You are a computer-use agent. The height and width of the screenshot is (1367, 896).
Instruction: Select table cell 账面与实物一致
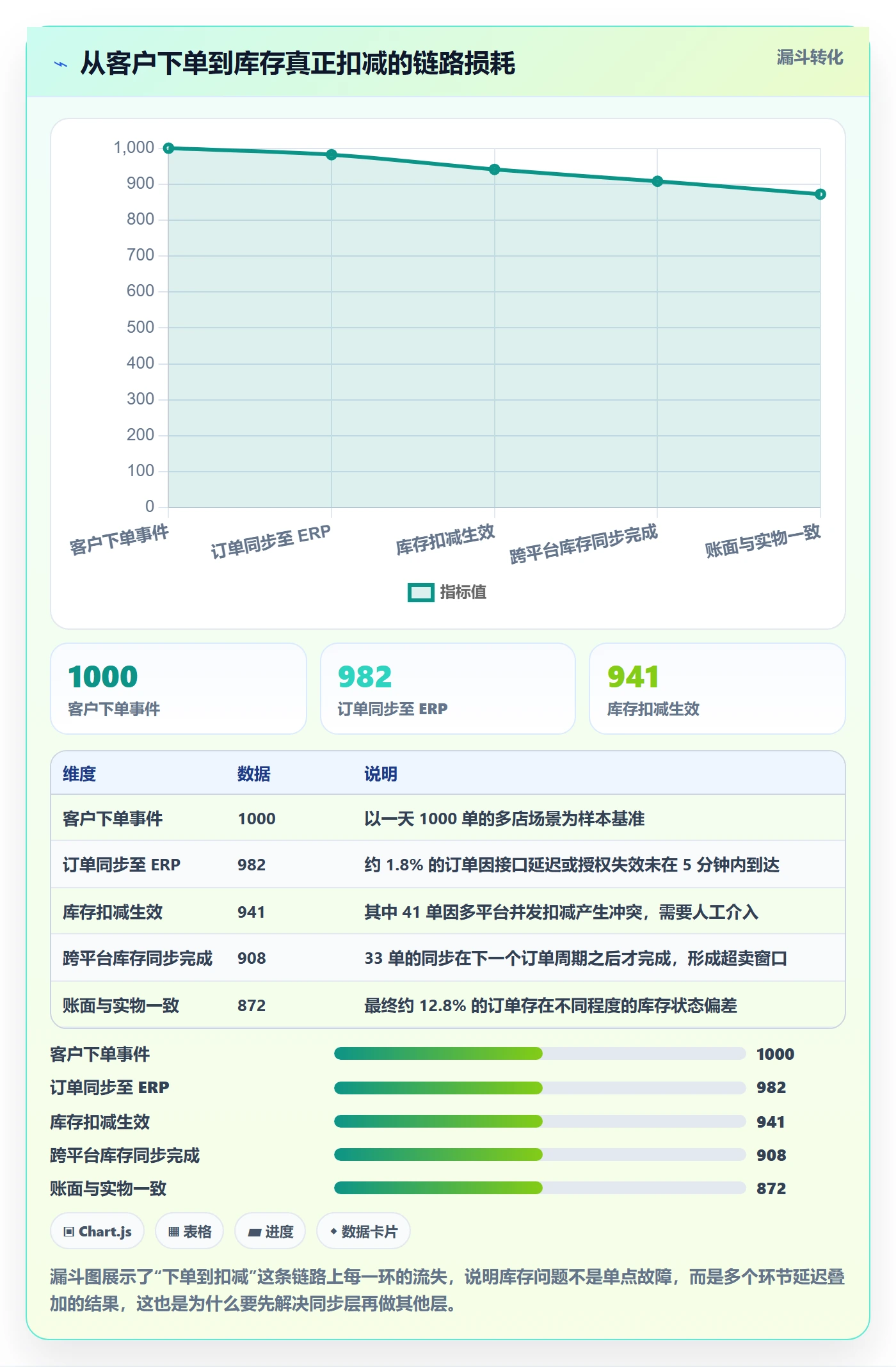pyautogui.click(x=121, y=1005)
